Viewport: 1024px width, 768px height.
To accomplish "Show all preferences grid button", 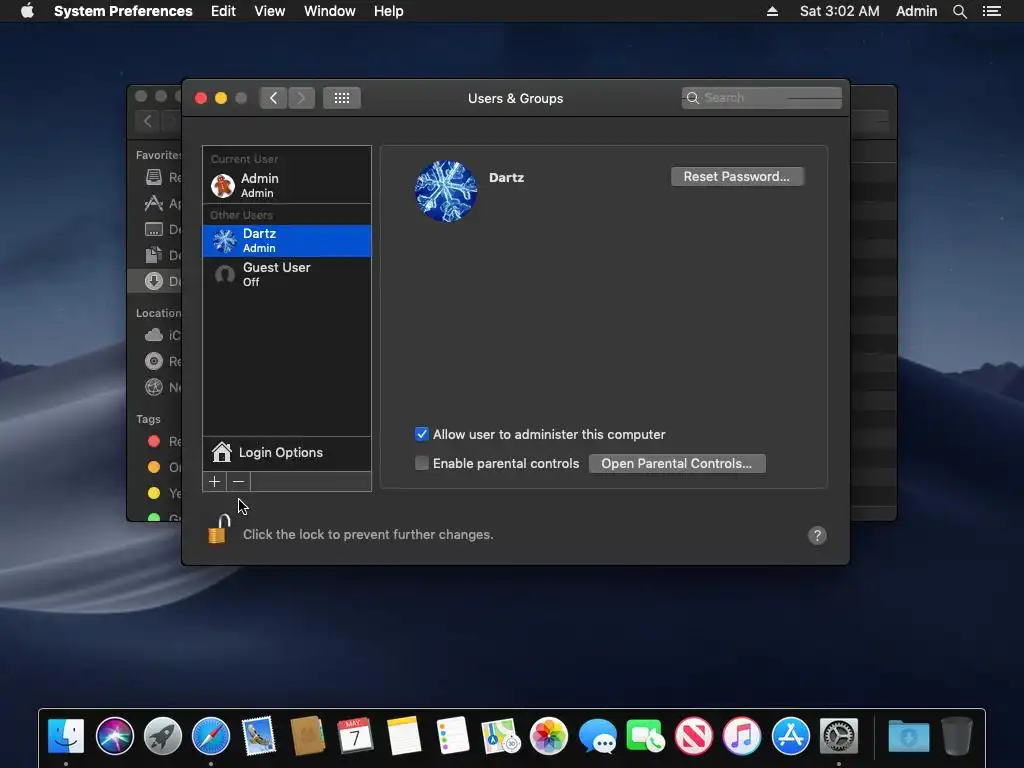I will click(x=342, y=98).
